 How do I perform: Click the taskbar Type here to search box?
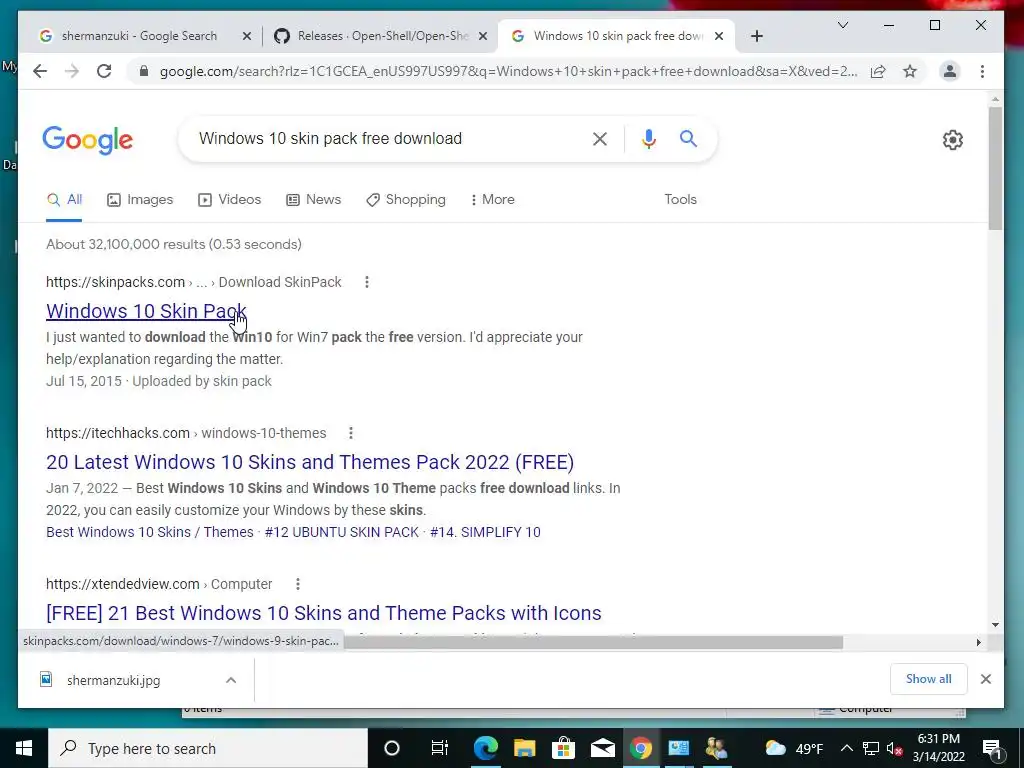point(209,748)
